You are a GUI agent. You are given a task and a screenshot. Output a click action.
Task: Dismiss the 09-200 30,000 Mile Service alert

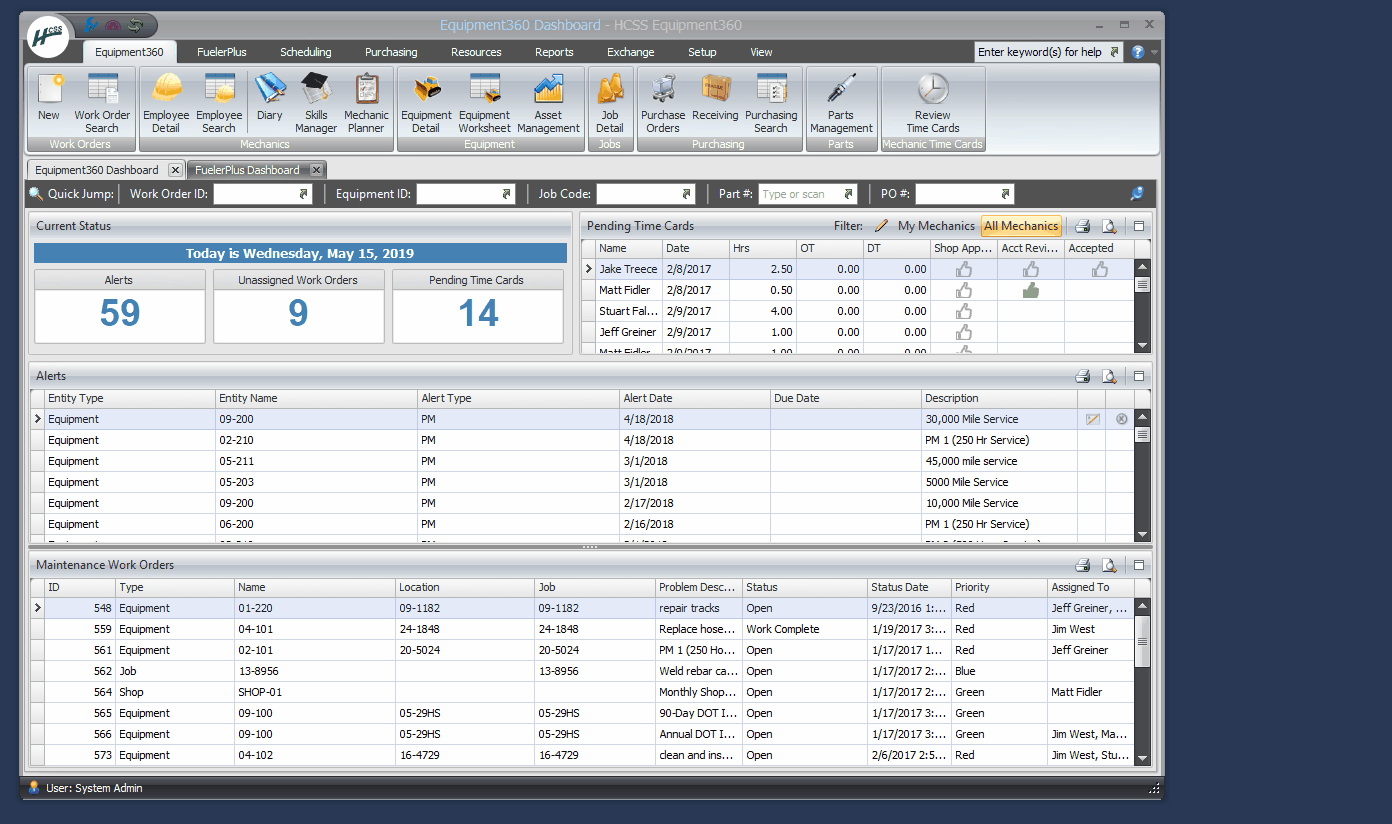pyautogui.click(x=1121, y=419)
